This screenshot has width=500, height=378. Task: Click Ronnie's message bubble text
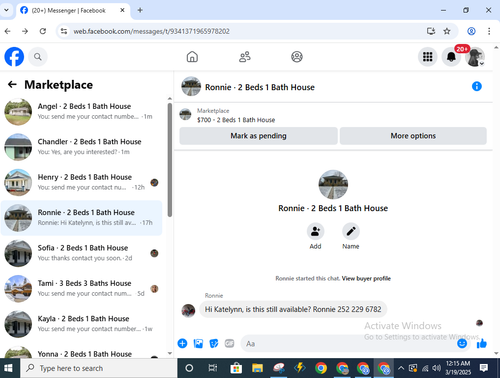[x=293, y=309]
